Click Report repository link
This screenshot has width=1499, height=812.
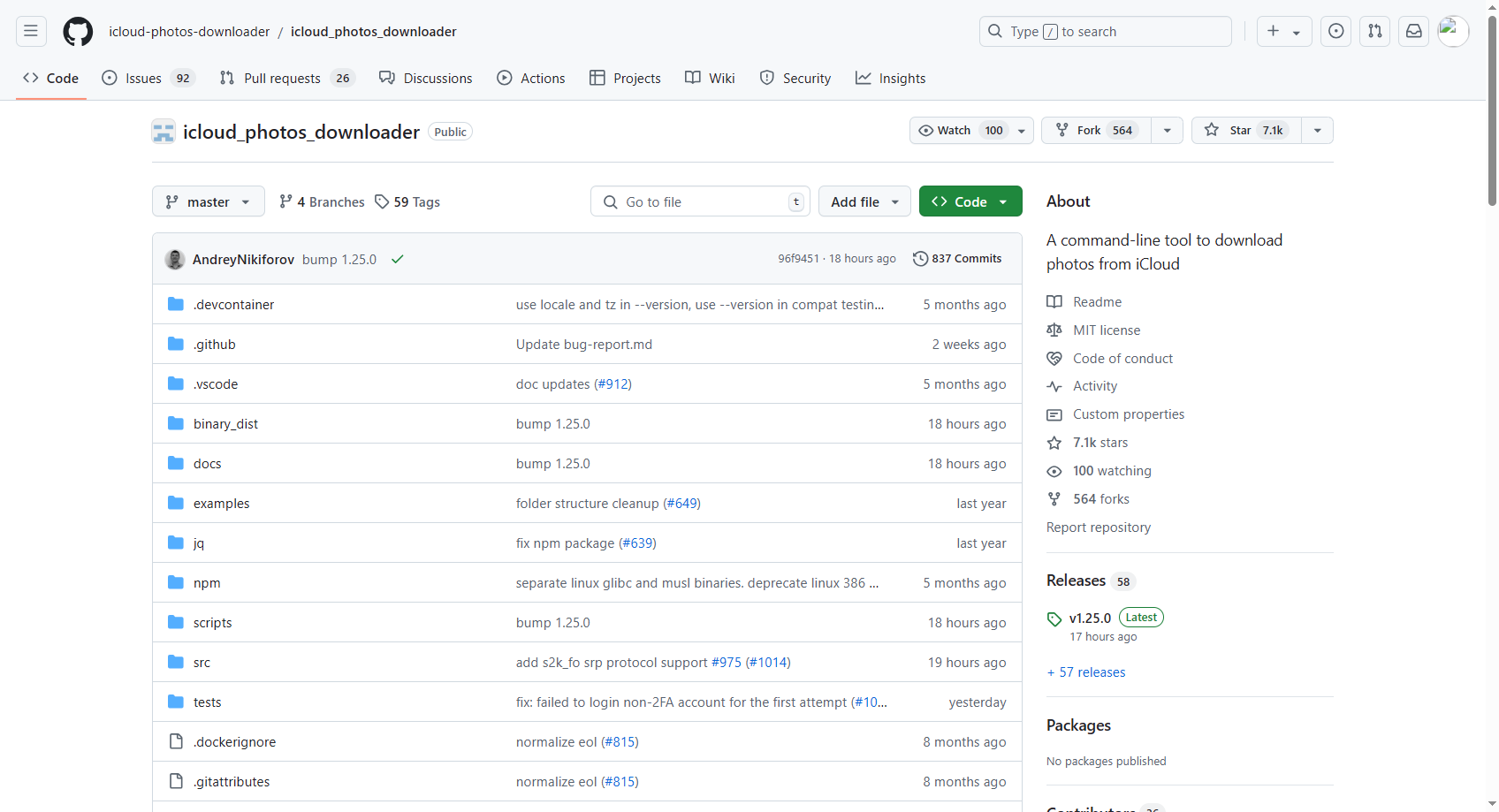click(1099, 527)
